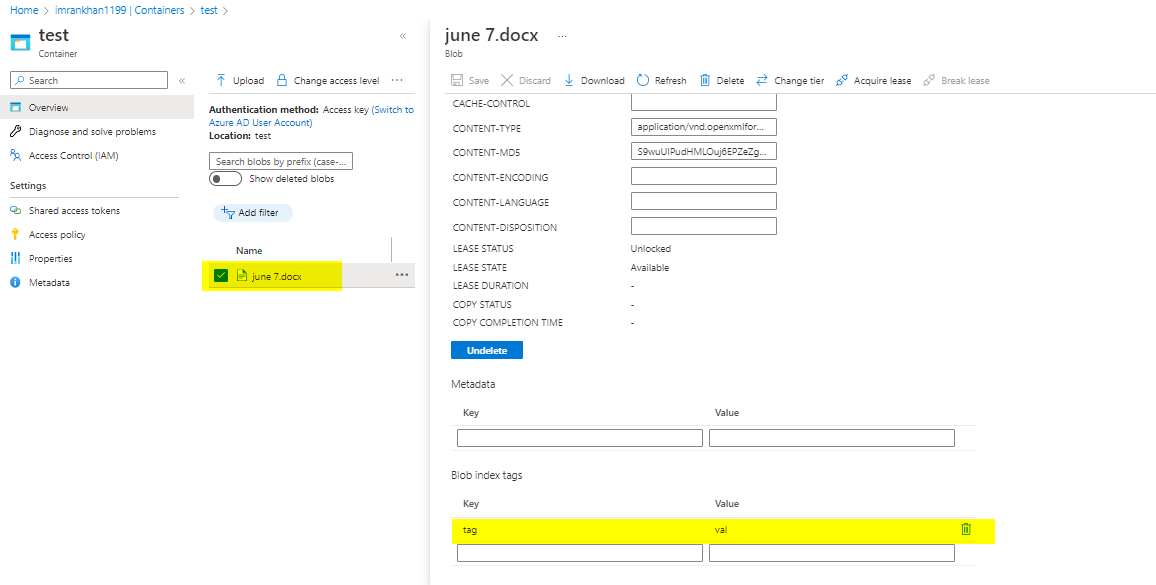
Task: Click the Undelete button
Action: point(487,351)
